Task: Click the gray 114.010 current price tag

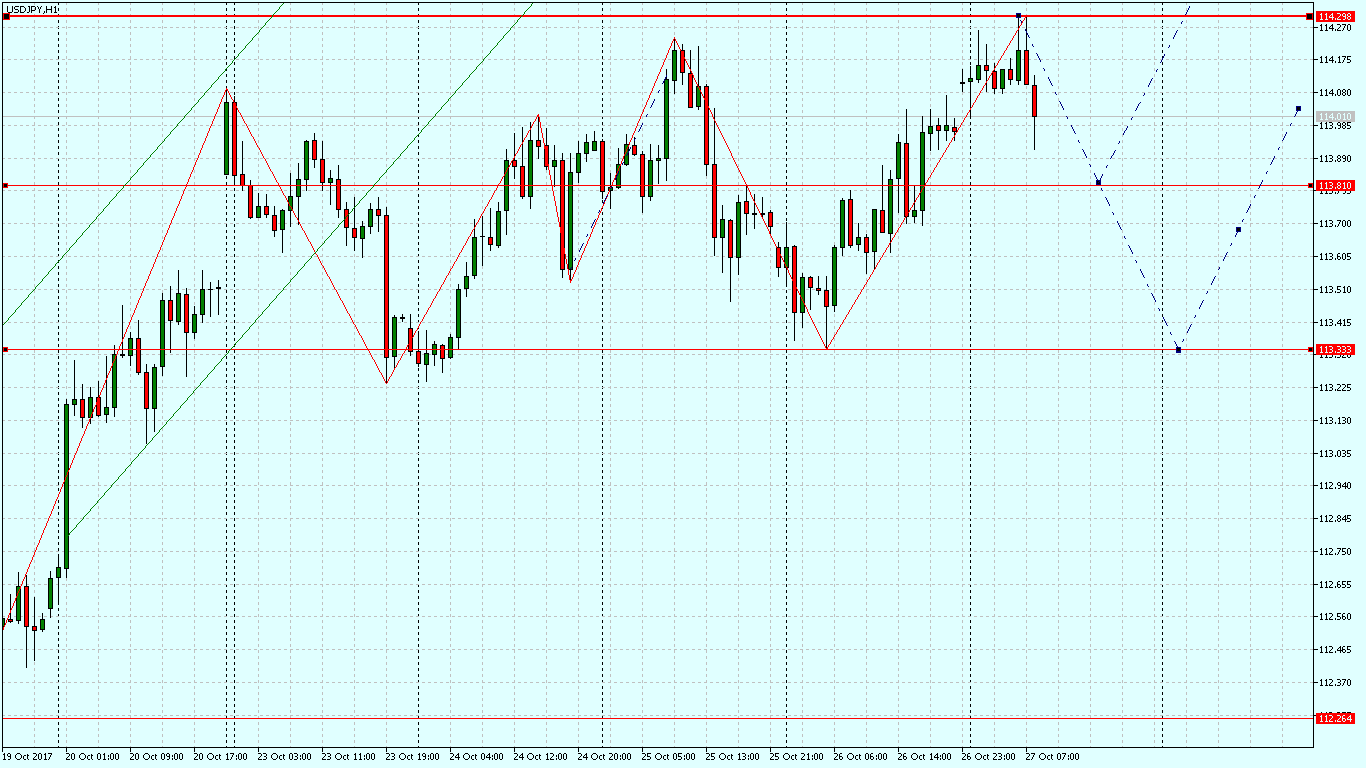Action: coord(1335,117)
